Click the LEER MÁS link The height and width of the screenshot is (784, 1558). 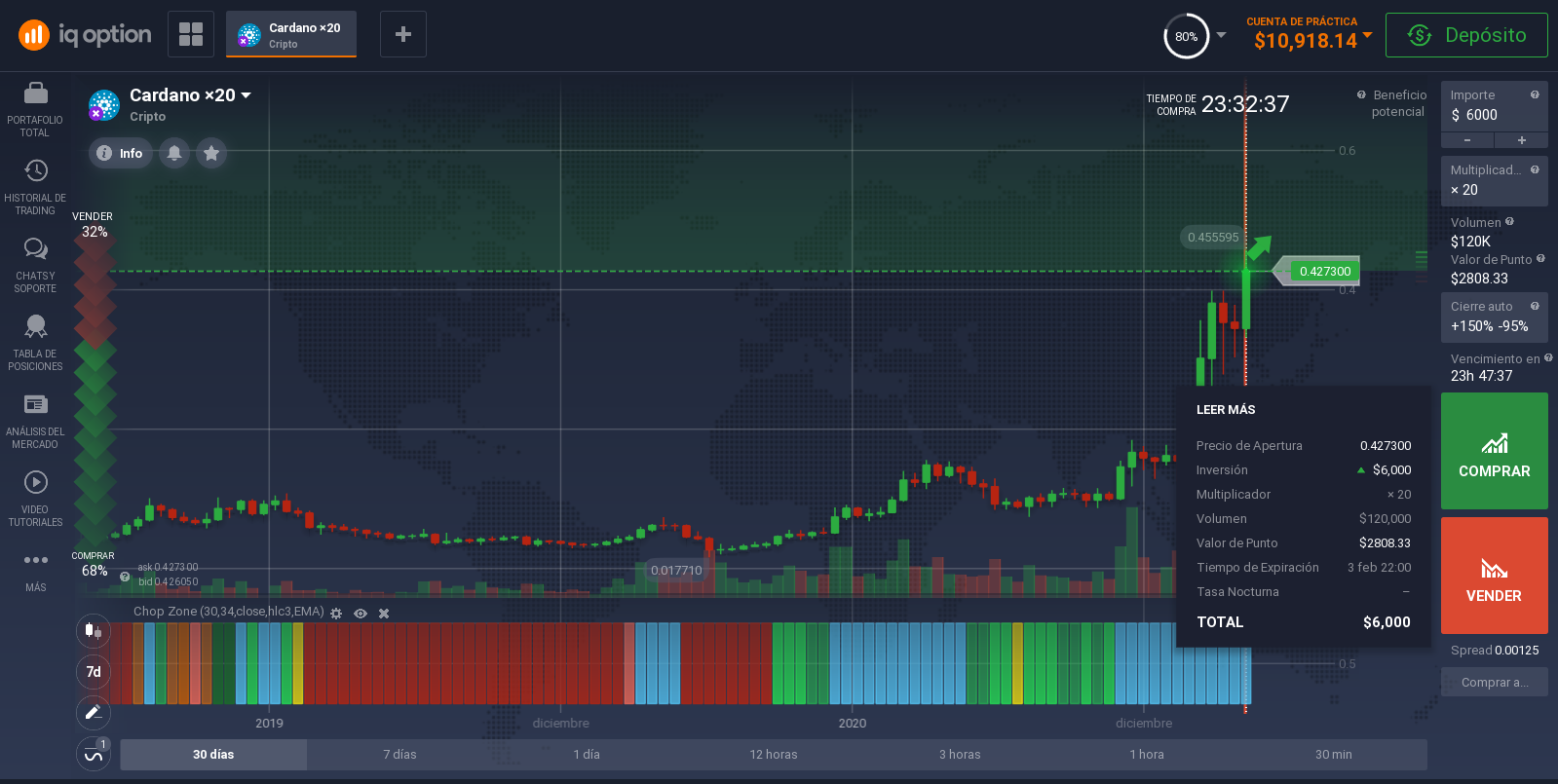[x=1226, y=410]
